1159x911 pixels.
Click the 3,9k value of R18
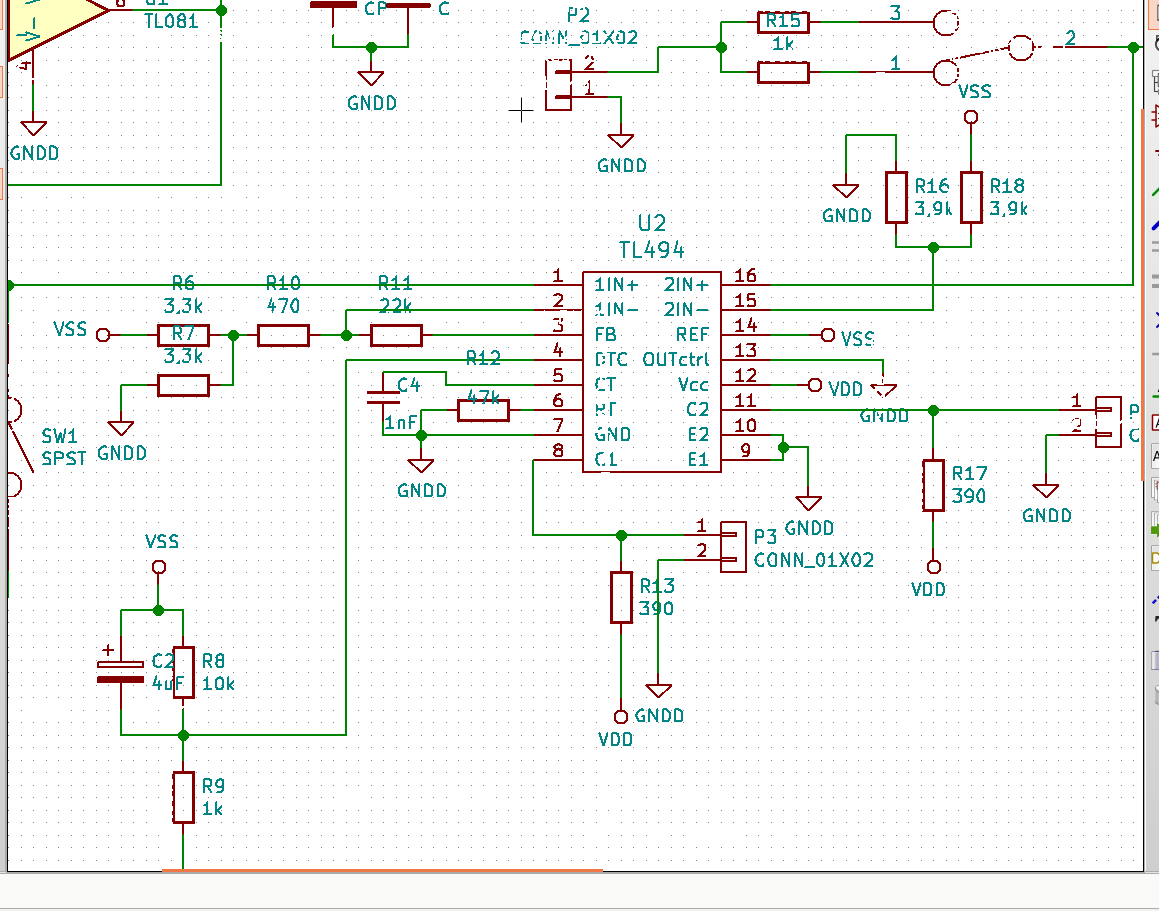1008,209
